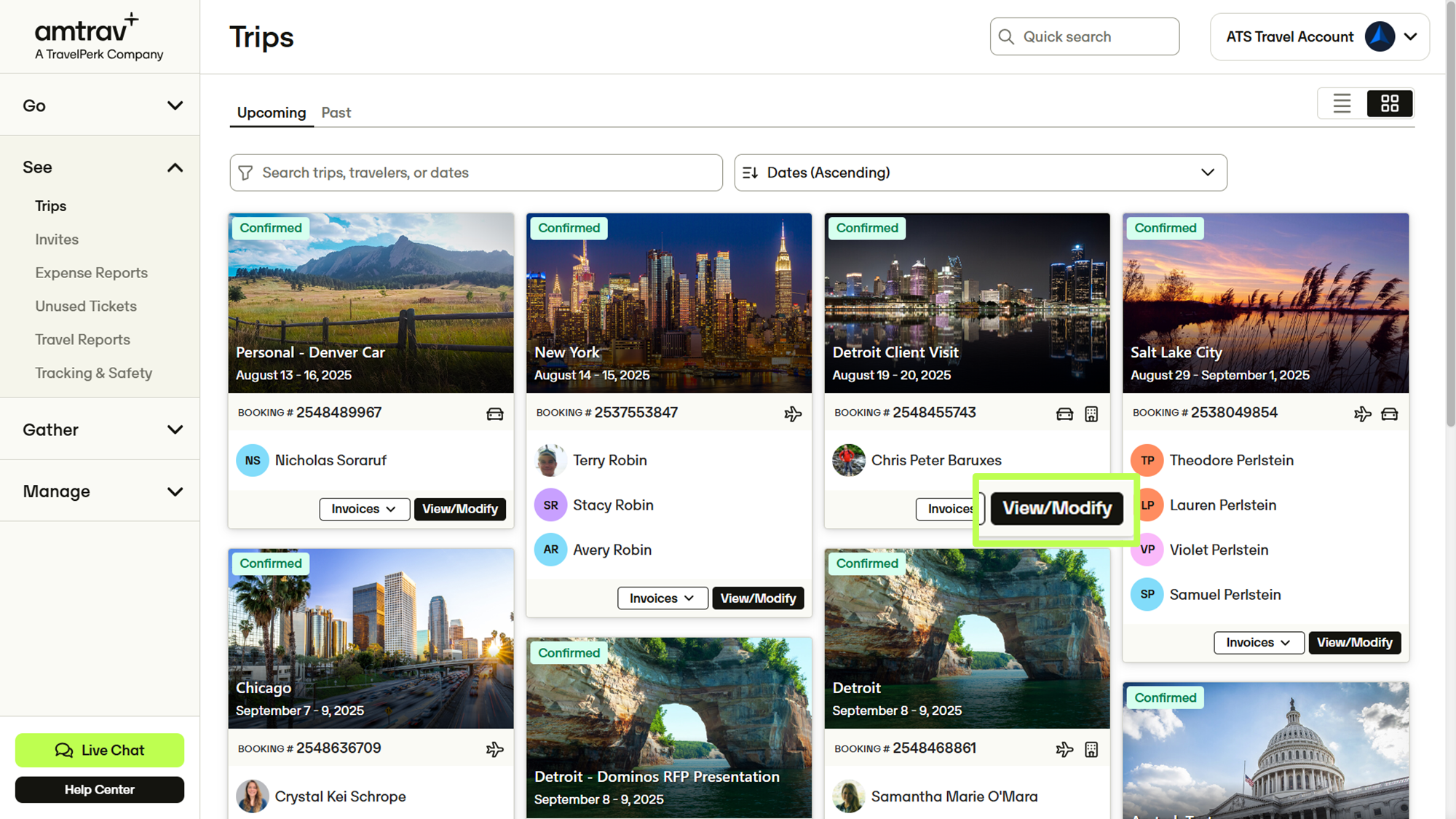This screenshot has width=1456, height=819.
Task: Switch to grid view layout
Action: (x=1390, y=103)
